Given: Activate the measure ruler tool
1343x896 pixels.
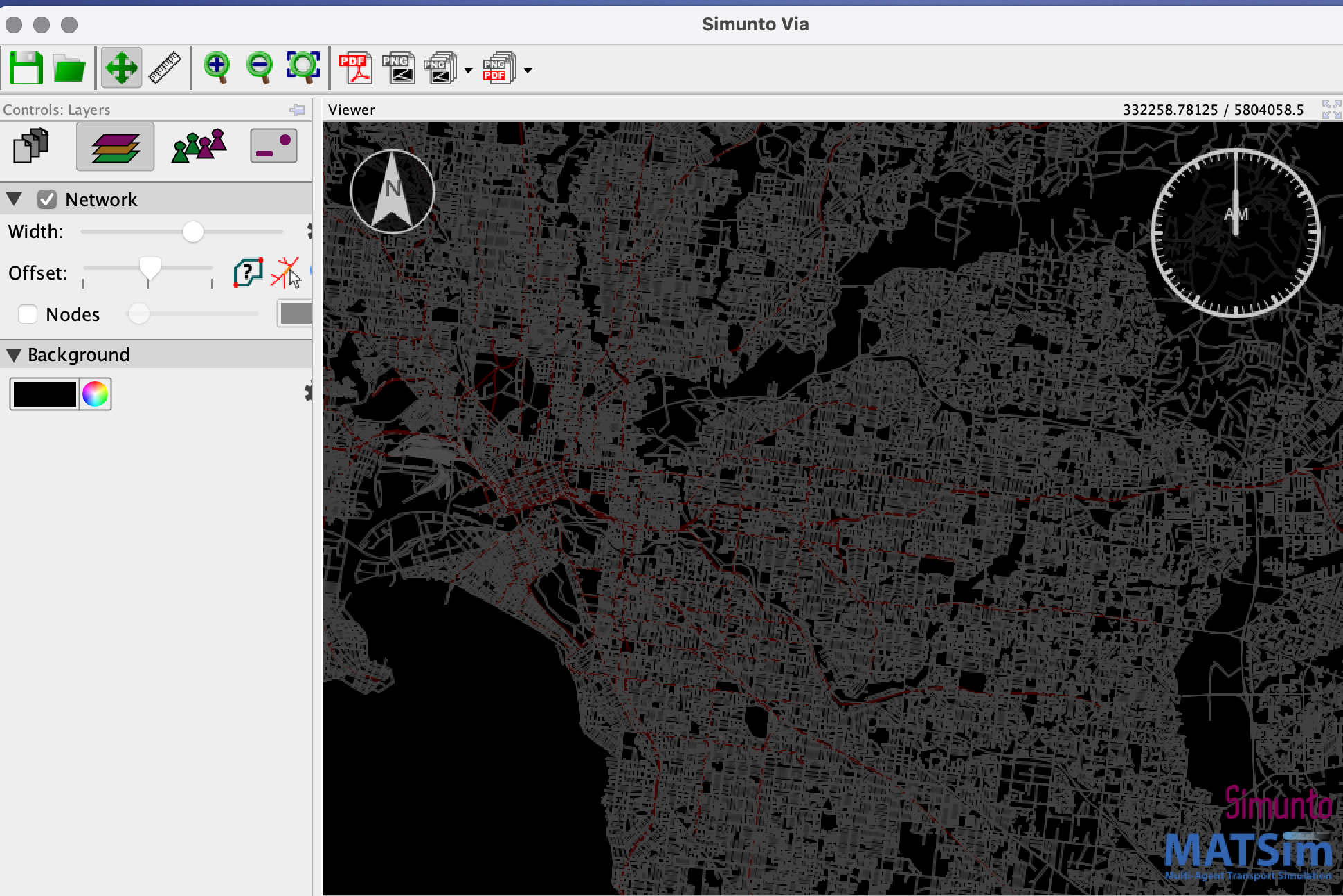Looking at the screenshot, I should click(x=164, y=67).
